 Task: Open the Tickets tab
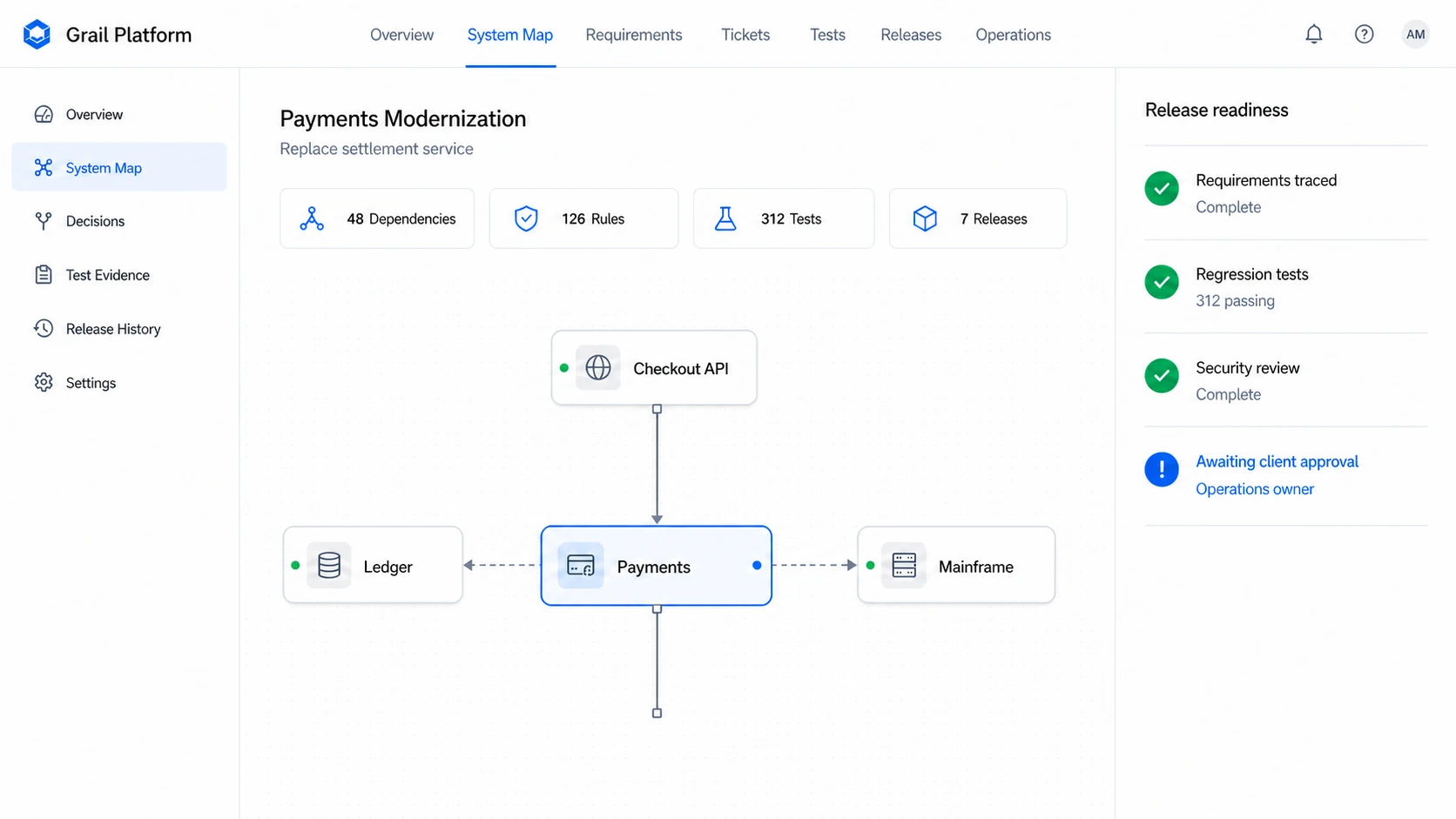tap(745, 35)
